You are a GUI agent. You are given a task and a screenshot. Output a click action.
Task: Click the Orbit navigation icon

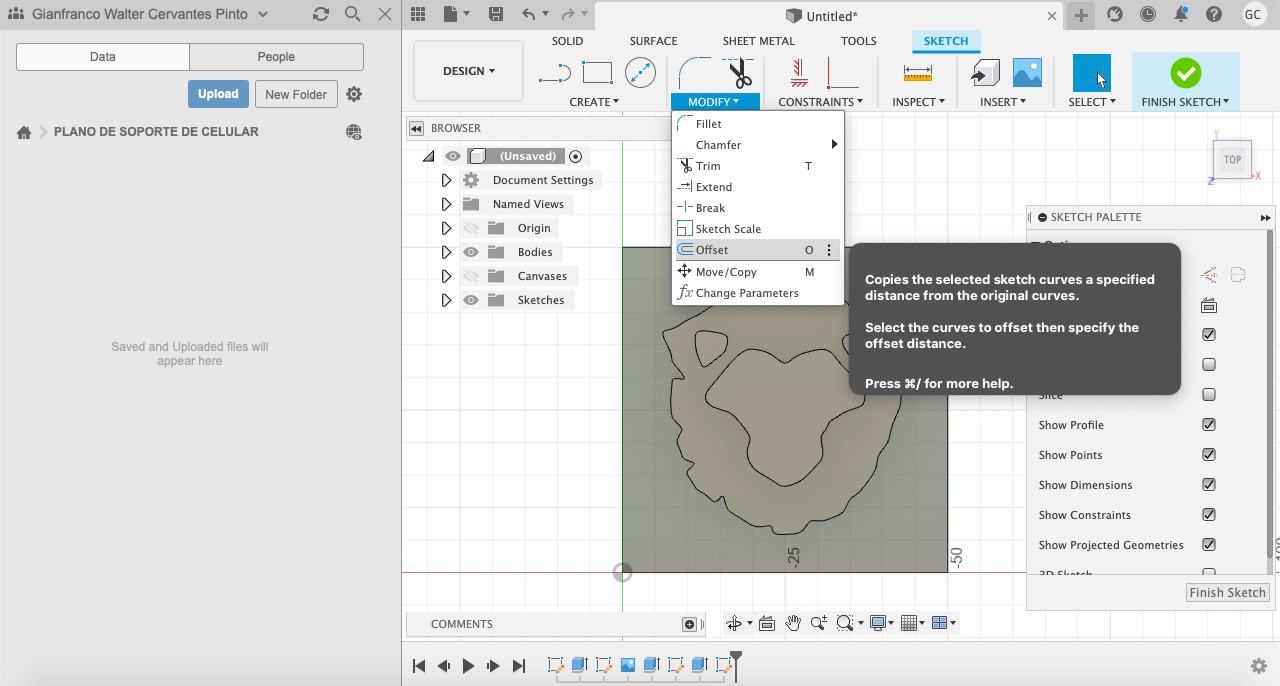click(733, 623)
